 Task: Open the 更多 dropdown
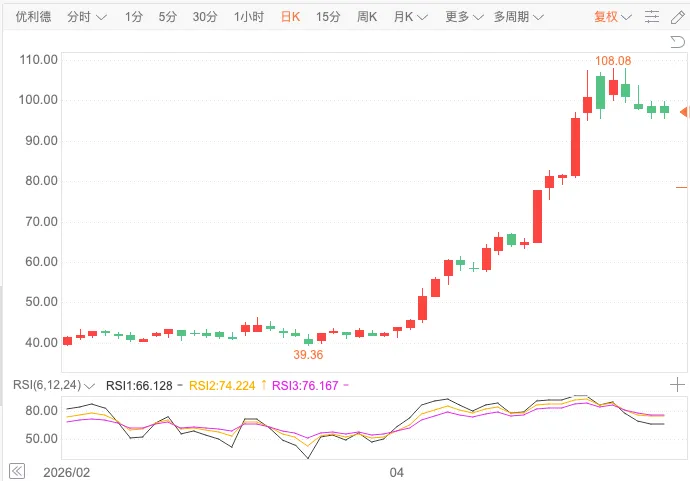click(x=464, y=17)
